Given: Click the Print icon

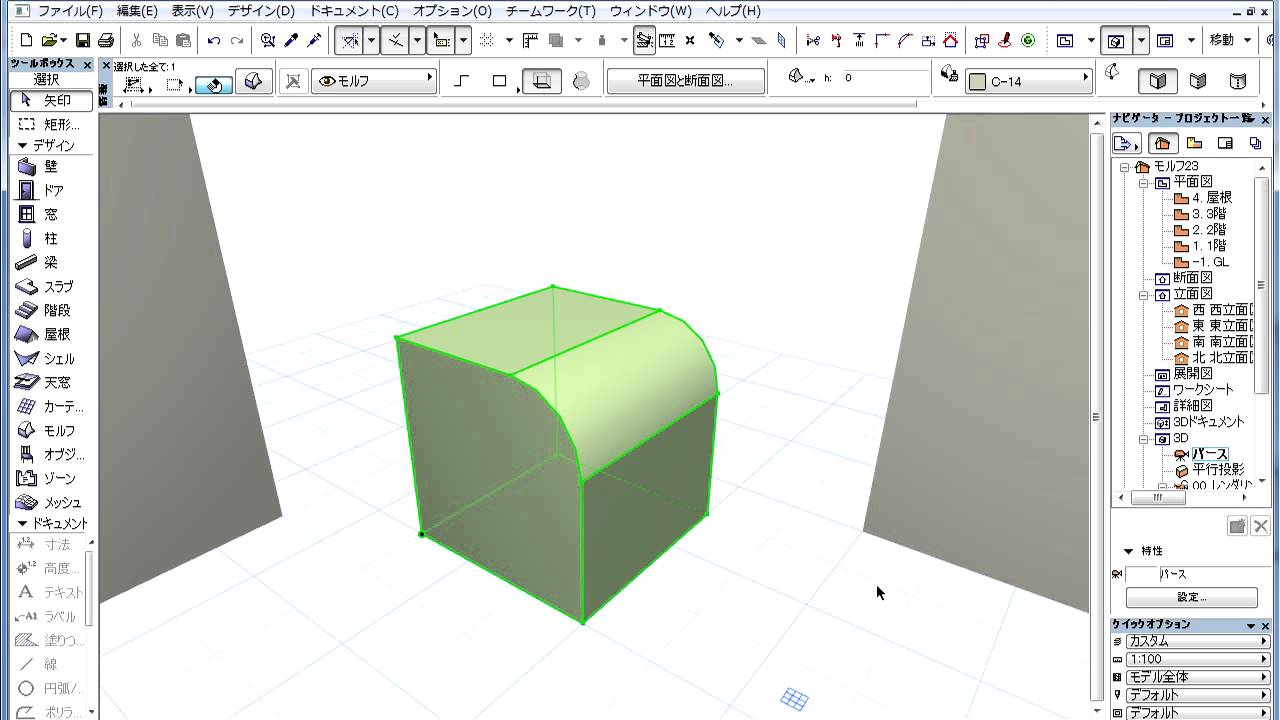Looking at the screenshot, I should pos(106,41).
